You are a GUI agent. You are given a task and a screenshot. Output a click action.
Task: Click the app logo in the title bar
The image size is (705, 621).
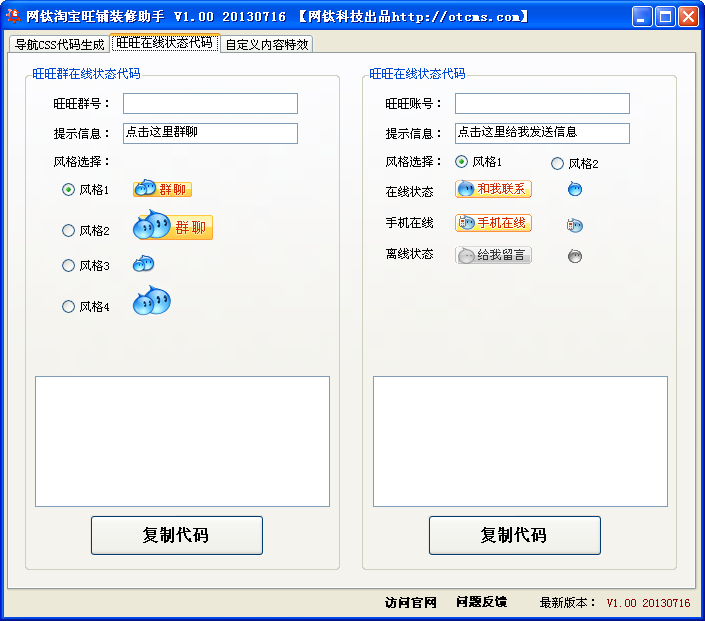tap(13, 16)
